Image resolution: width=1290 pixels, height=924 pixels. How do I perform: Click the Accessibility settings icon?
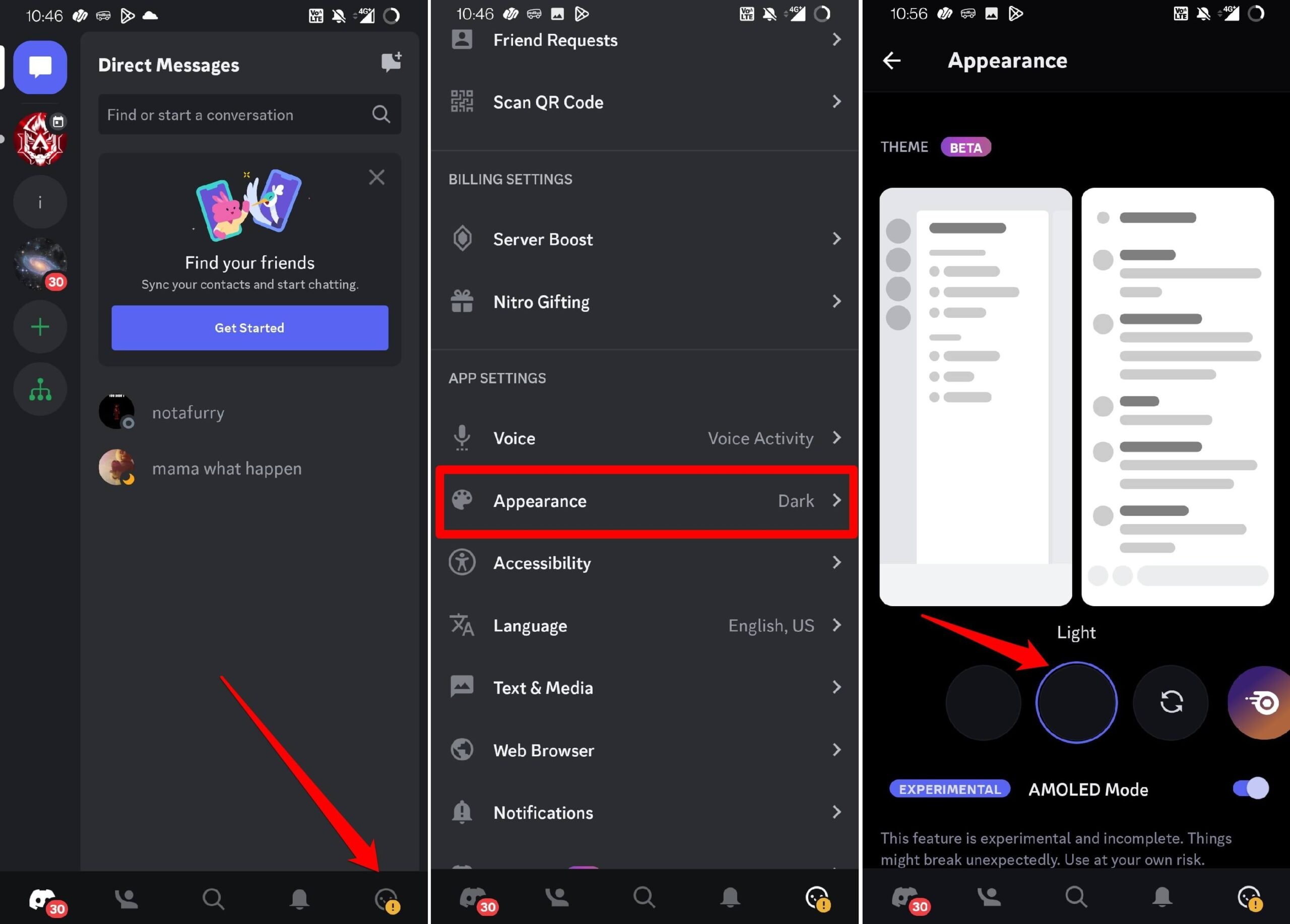pos(463,562)
